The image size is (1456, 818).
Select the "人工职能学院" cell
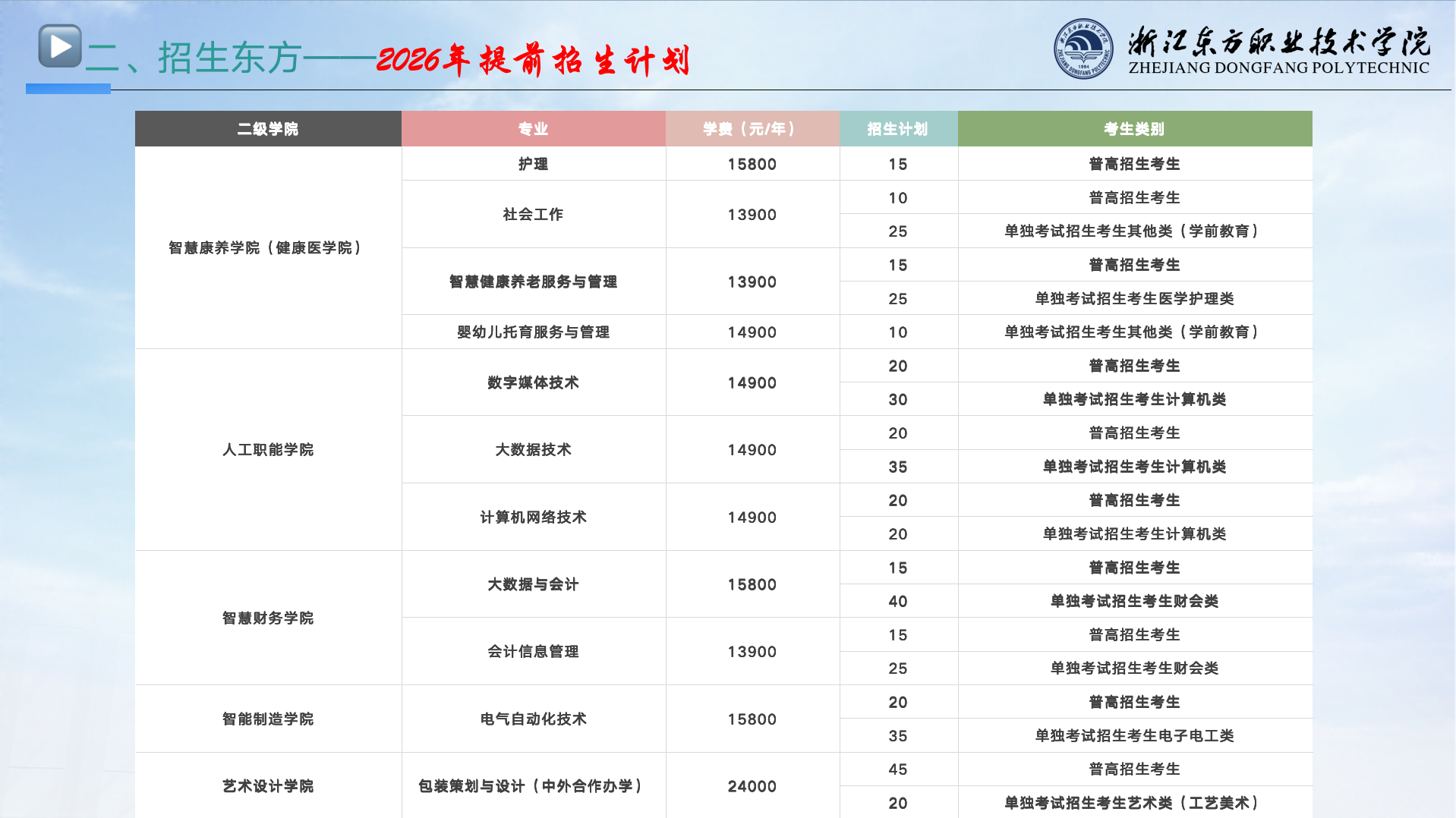coord(268,449)
